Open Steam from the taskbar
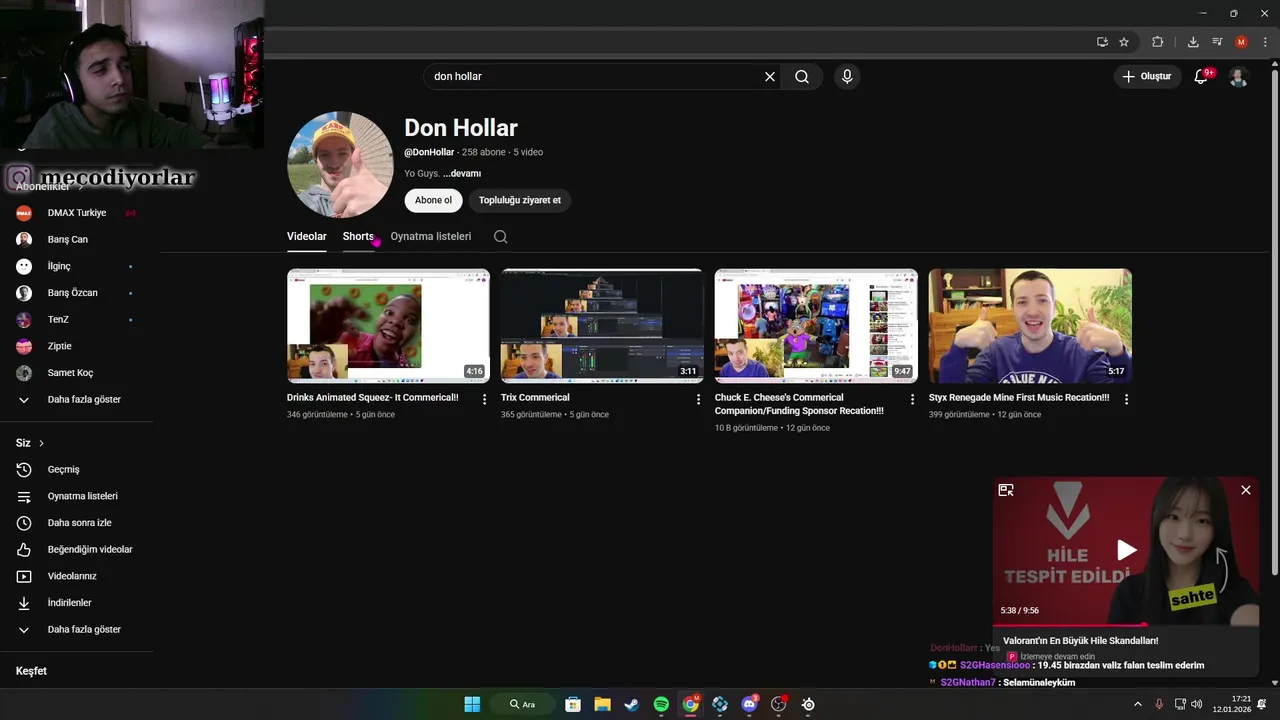1280x720 pixels. click(x=631, y=704)
